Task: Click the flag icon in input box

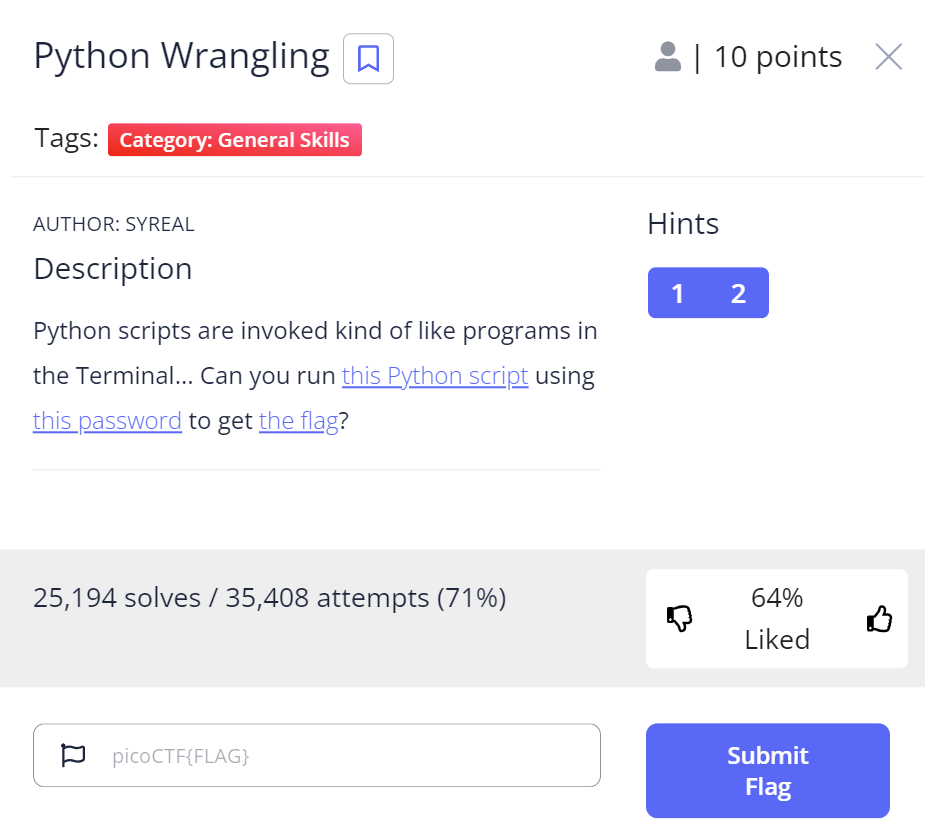Action: click(74, 755)
